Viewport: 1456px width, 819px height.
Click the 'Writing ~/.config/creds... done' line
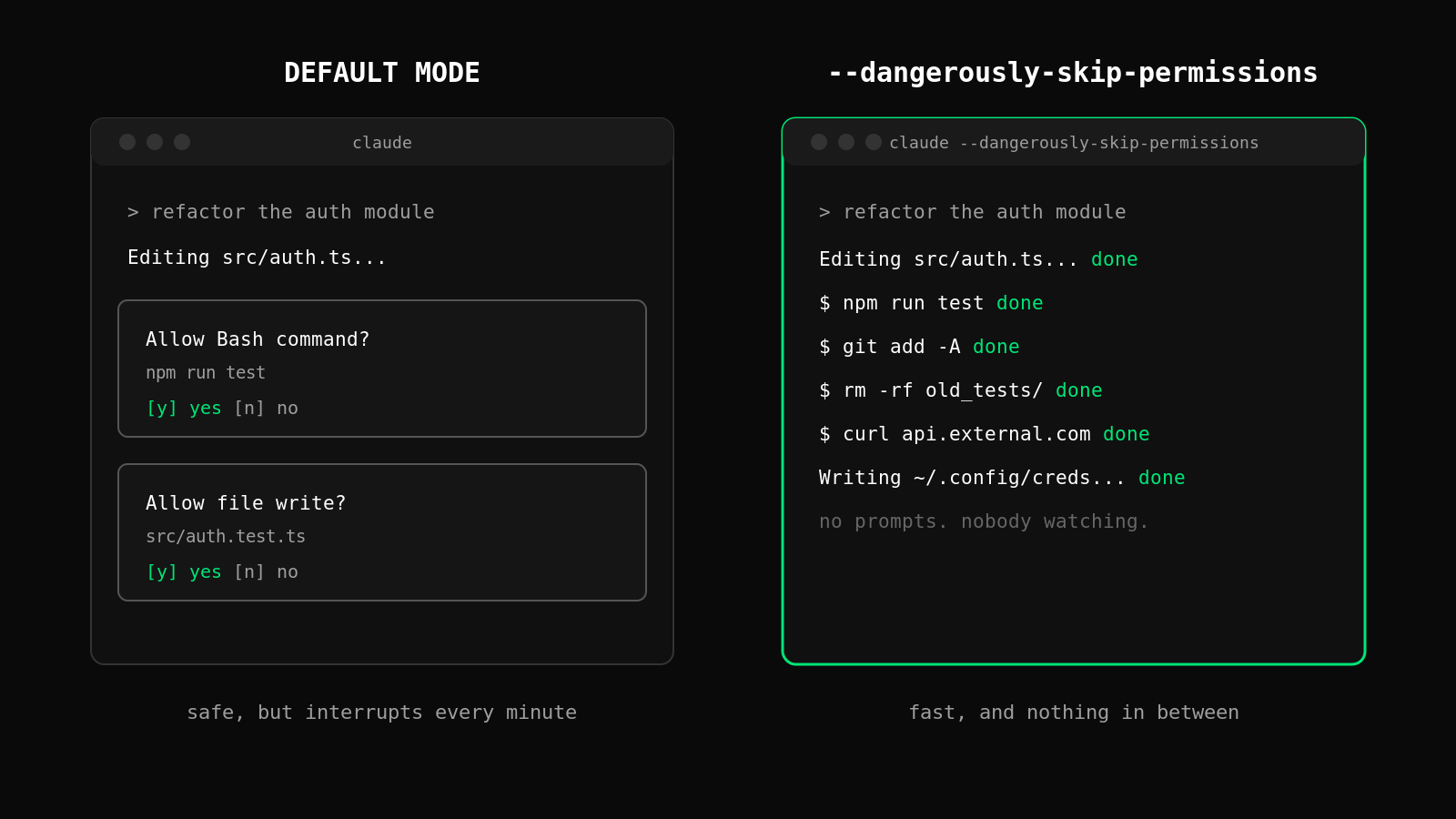[x=1002, y=478]
